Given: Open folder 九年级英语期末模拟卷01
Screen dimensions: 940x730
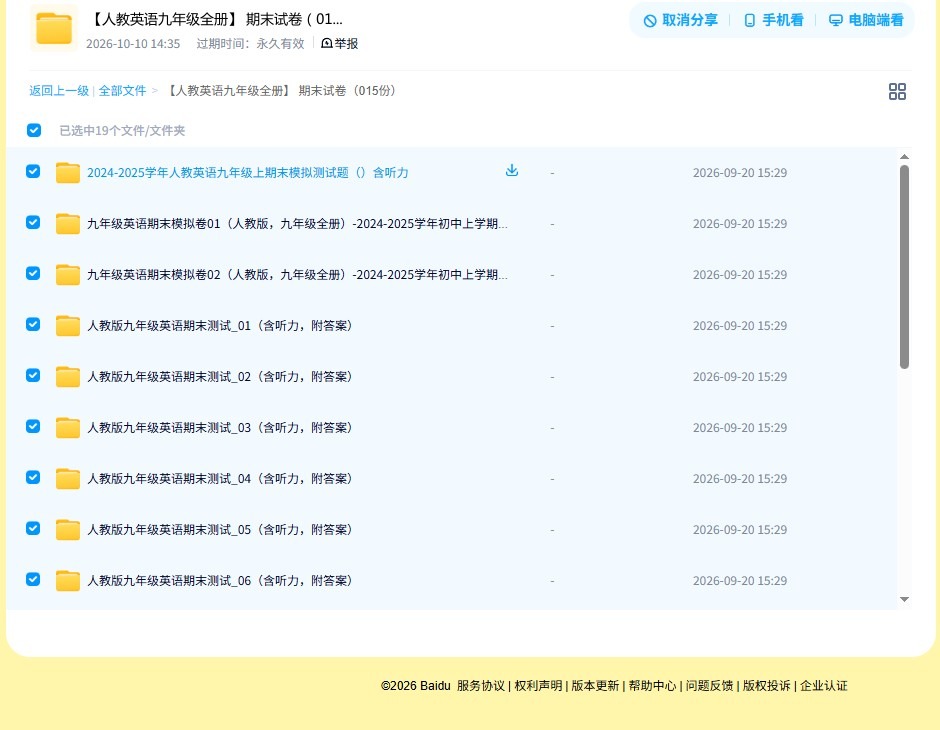Looking at the screenshot, I should coord(297,224).
